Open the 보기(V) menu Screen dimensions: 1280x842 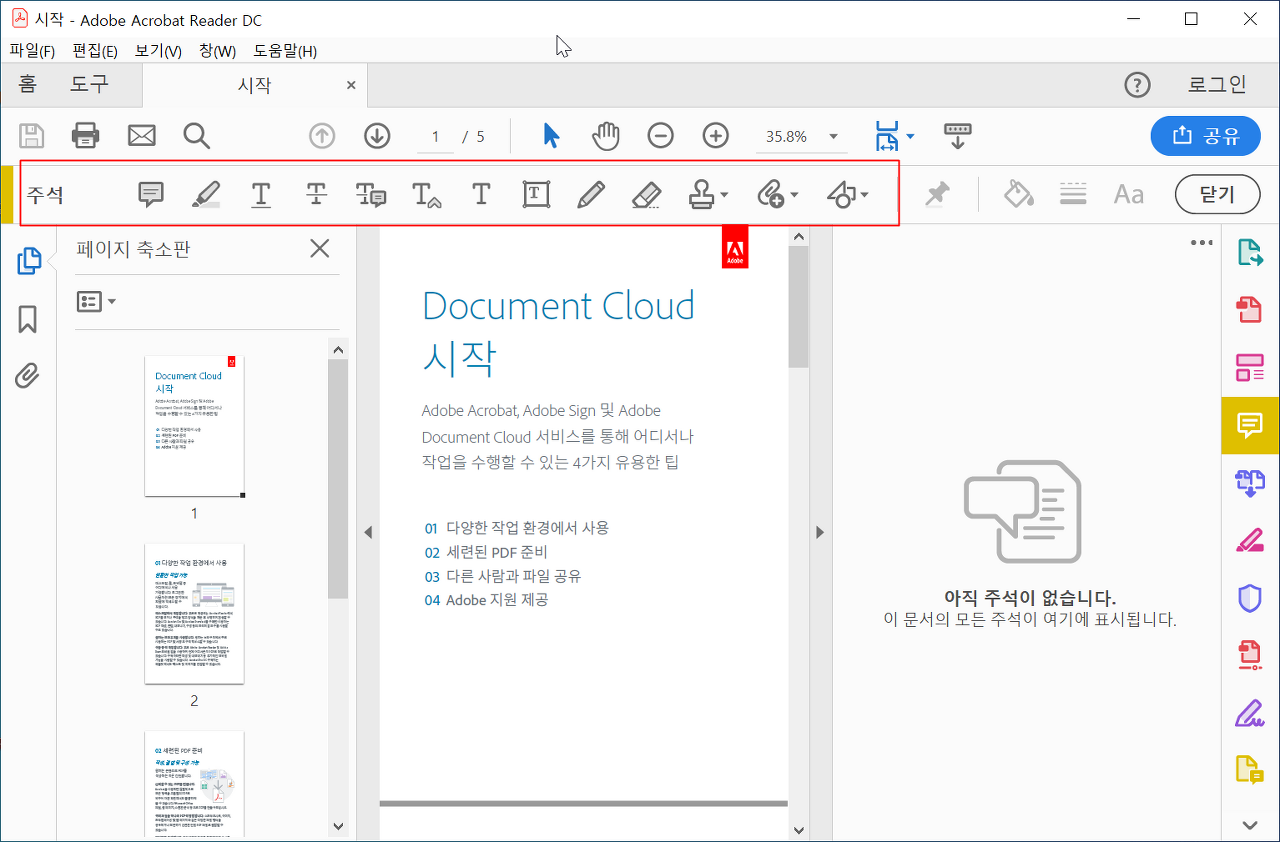point(158,51)
